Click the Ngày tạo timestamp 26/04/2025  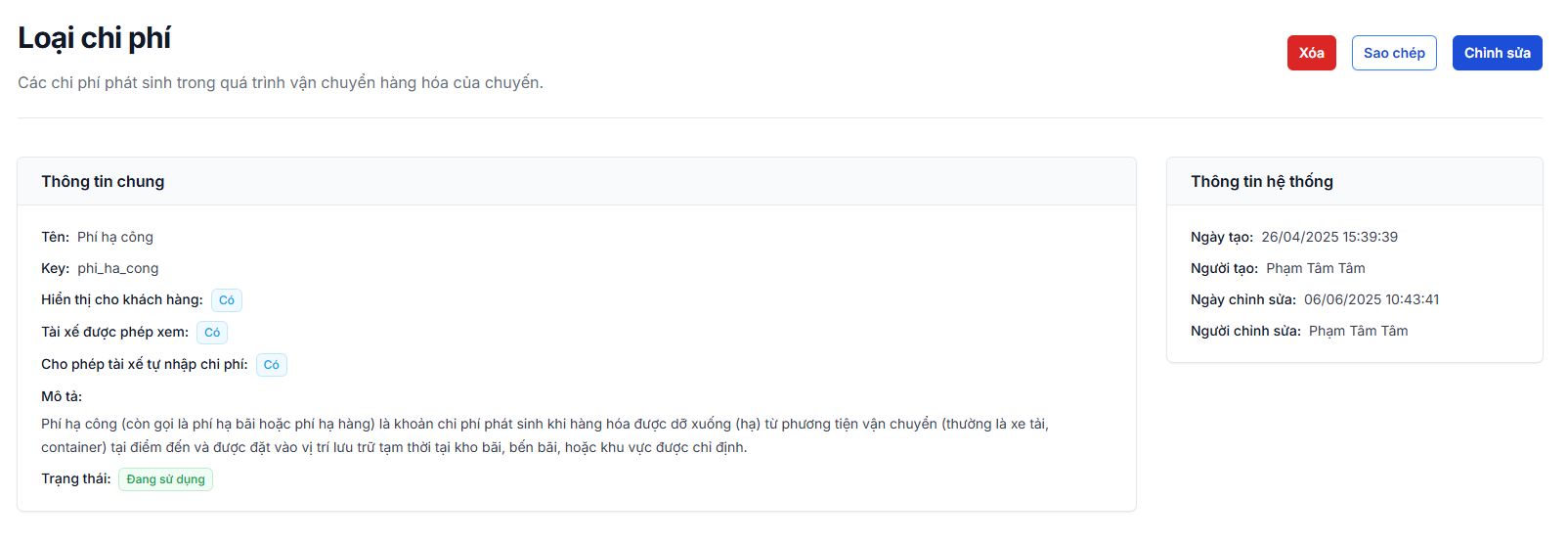pos(1328,237)
